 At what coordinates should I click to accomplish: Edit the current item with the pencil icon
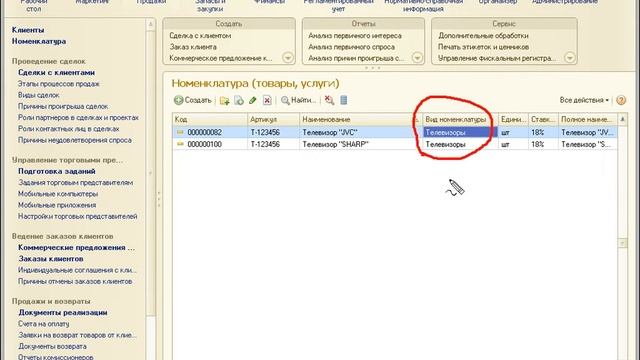pos(253,100)
